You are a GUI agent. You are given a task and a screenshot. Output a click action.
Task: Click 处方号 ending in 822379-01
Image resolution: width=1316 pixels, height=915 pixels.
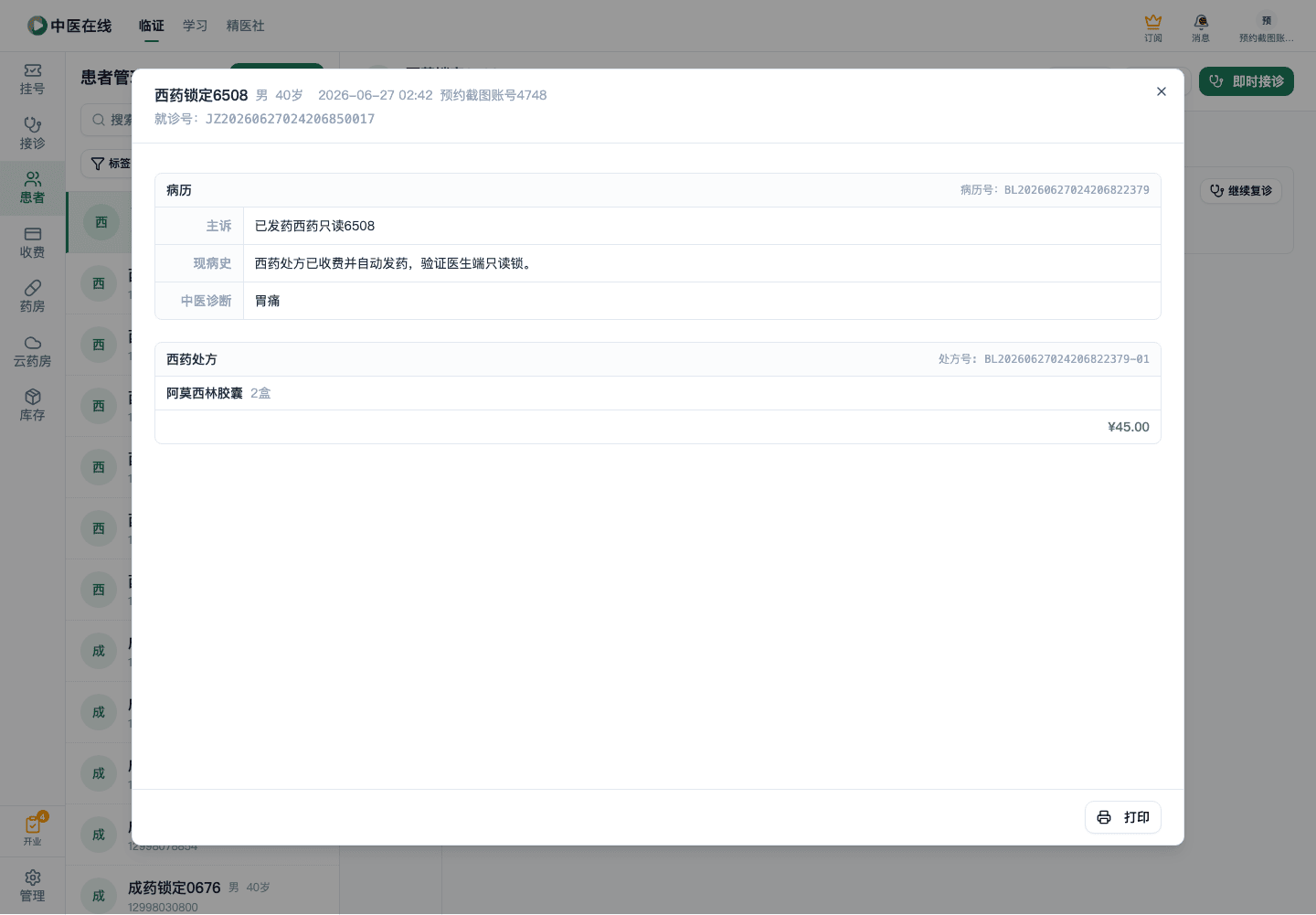1044,359
